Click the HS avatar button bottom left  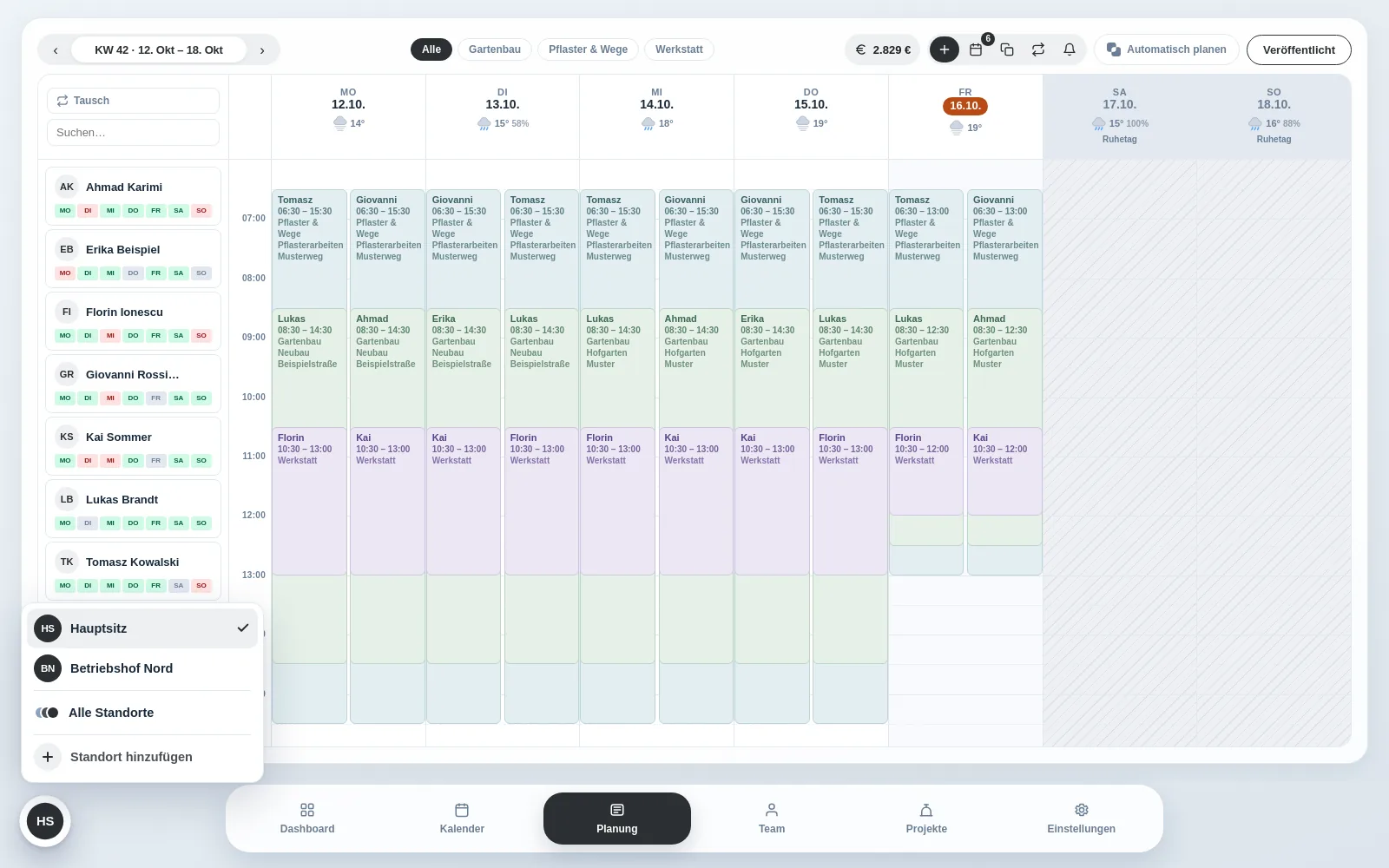45,821
